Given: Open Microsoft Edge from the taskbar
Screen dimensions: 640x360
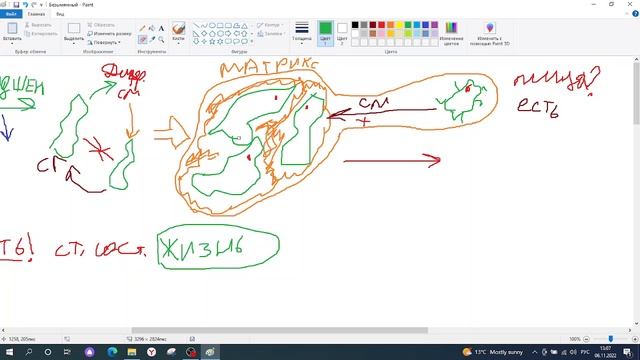Looking at the screenshot, I should tap(112, 352).
